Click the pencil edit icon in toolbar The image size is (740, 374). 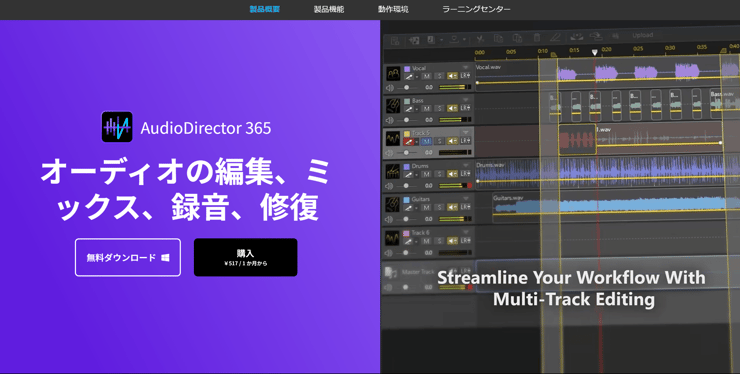click(x=555, y=37)
